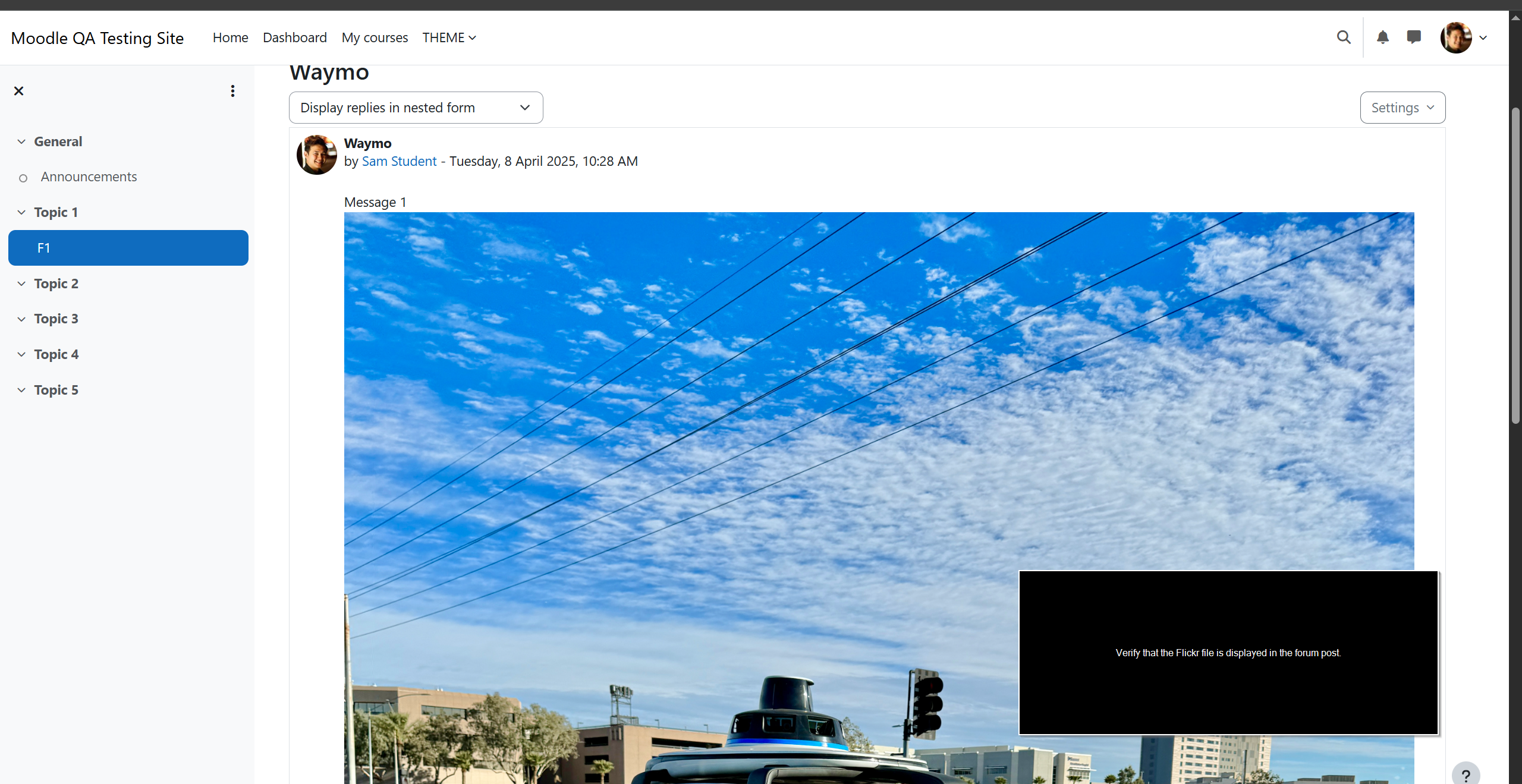
Task: Collapse the Topic 4 chevron
Action: [21, 354]
